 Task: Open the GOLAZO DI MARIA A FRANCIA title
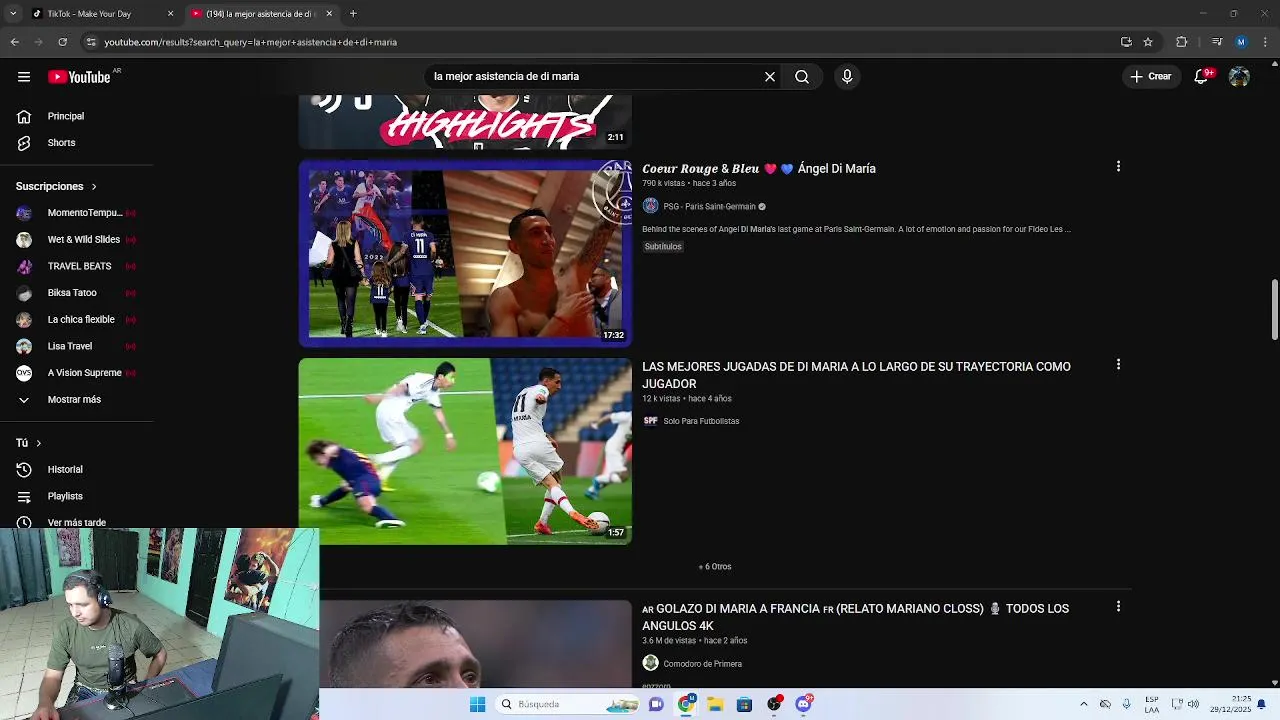click(x=856, y=617)
